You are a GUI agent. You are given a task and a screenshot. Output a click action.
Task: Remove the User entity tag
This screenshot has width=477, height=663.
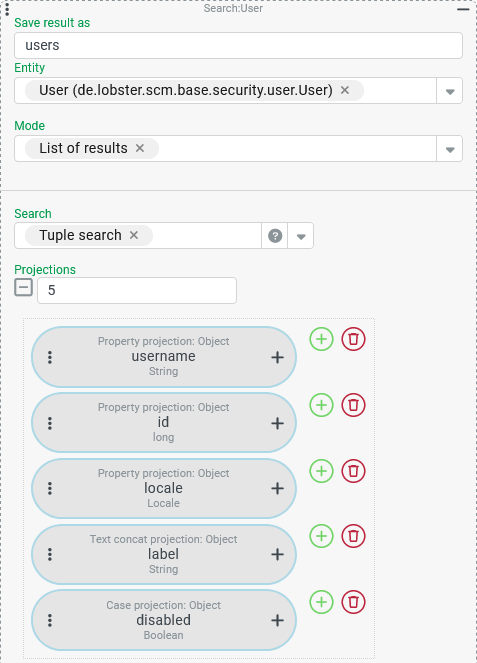point(345,90)
